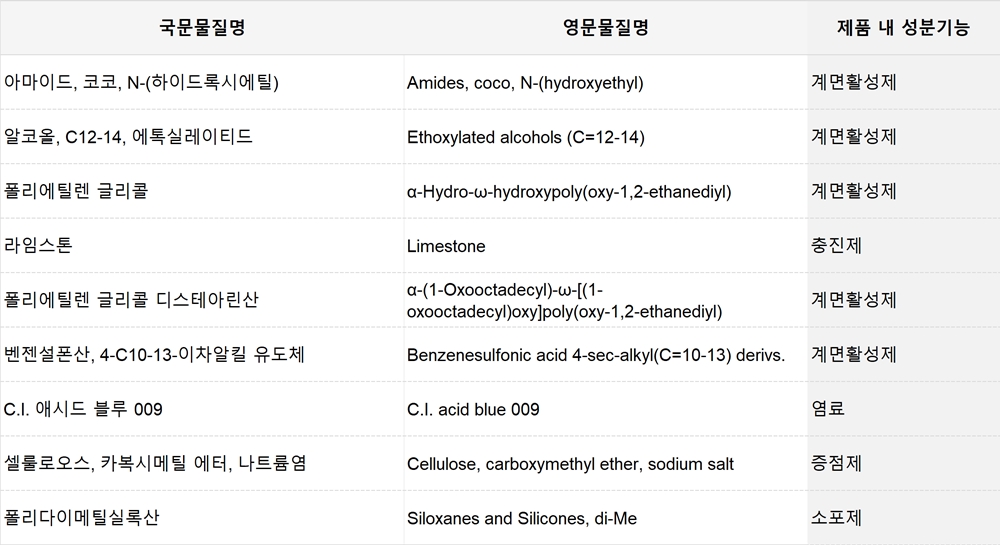
Task: Click the 라임스톤 cell
Action: [202, 245]
